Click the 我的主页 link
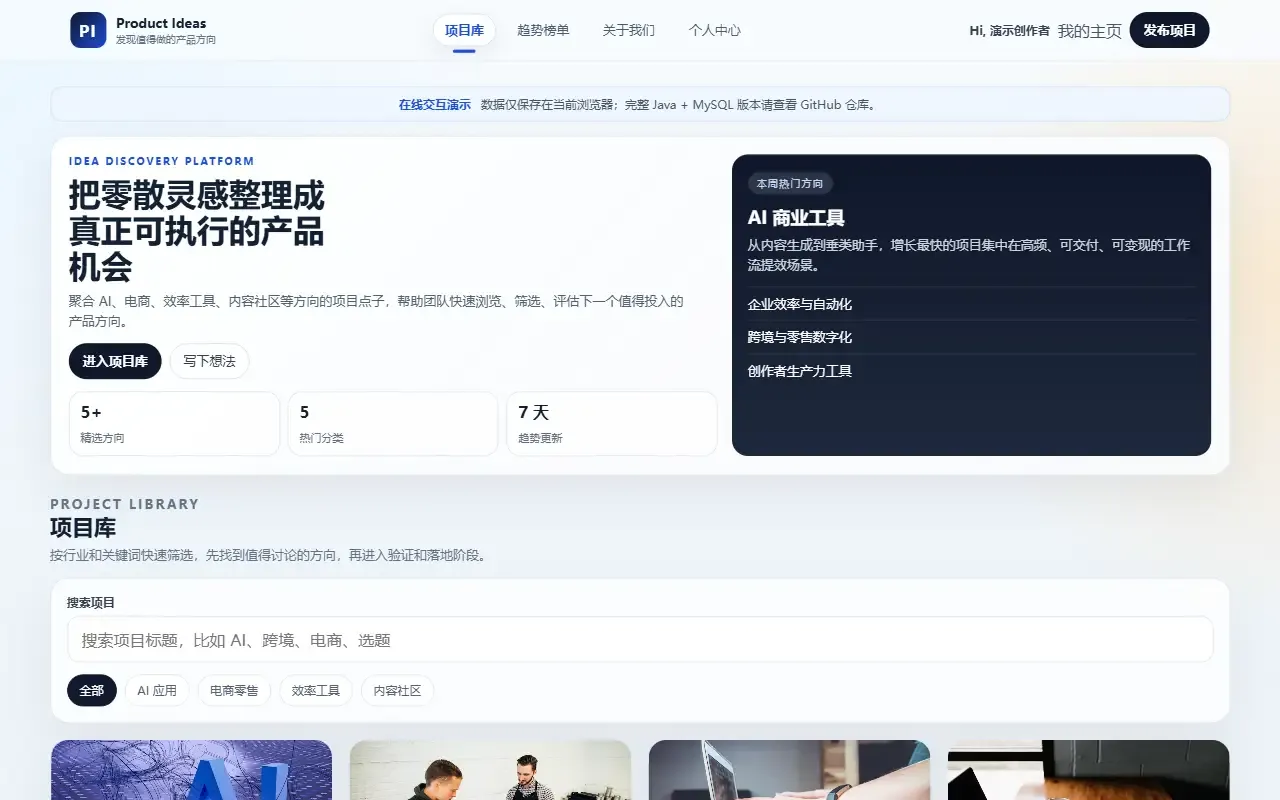Screen dimensions: 1280x800 point(1090,31)
